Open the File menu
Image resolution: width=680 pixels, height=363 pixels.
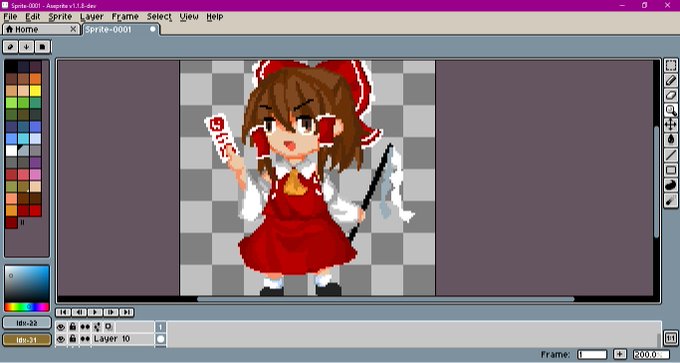click(x=10, y=16)
